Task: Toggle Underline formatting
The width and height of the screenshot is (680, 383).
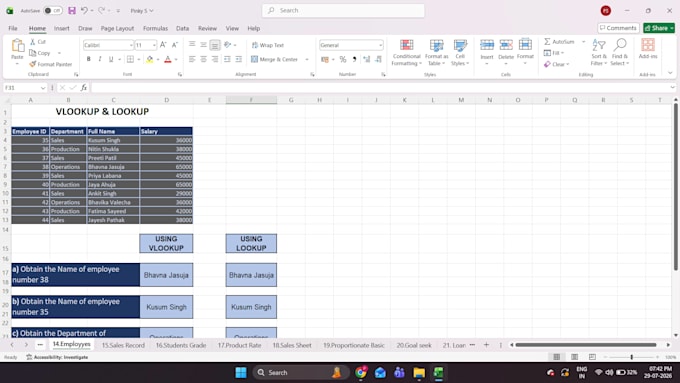Action: tap(111, 59)
